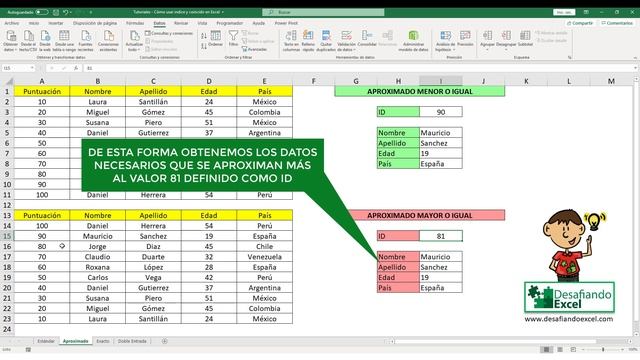The height and width of the screenshot is (360, 640).
Task: Toggle the Filtro funnel button
Action: coord(233,38)
